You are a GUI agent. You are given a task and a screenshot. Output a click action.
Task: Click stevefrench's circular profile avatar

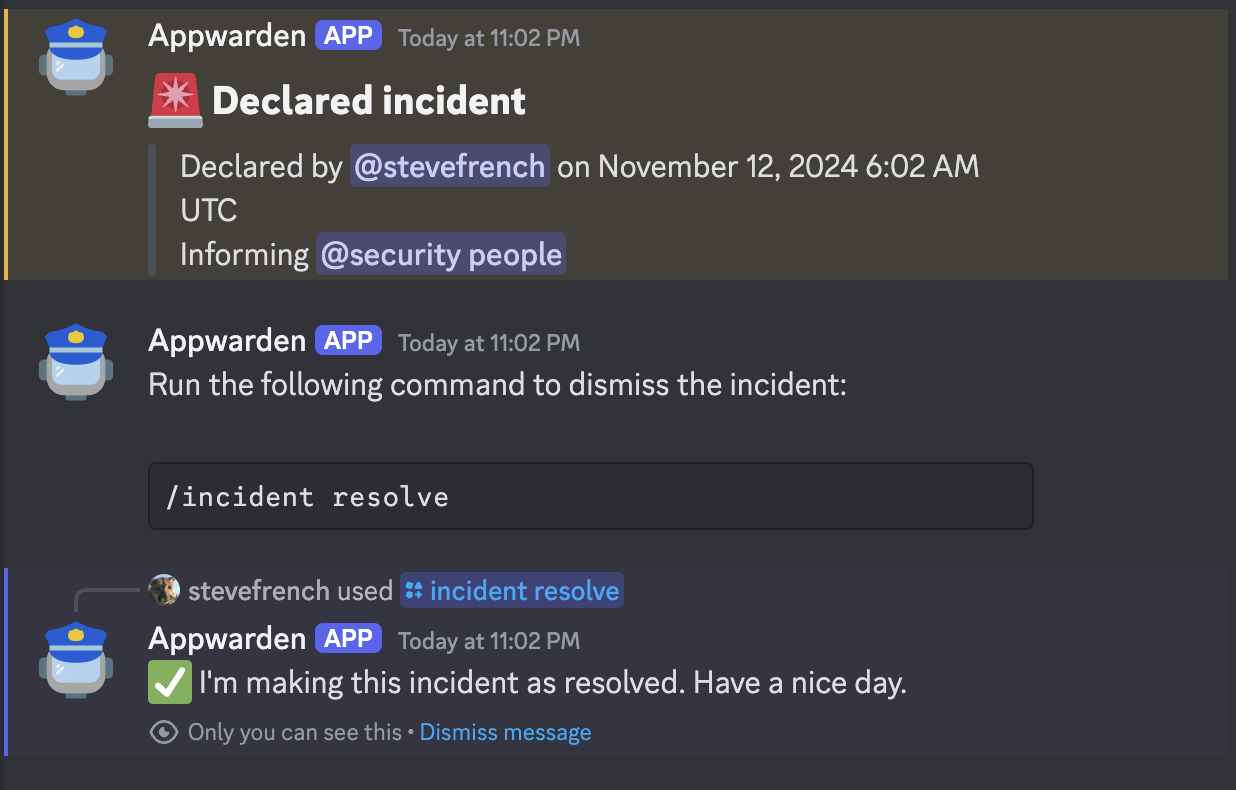(165, 590)
